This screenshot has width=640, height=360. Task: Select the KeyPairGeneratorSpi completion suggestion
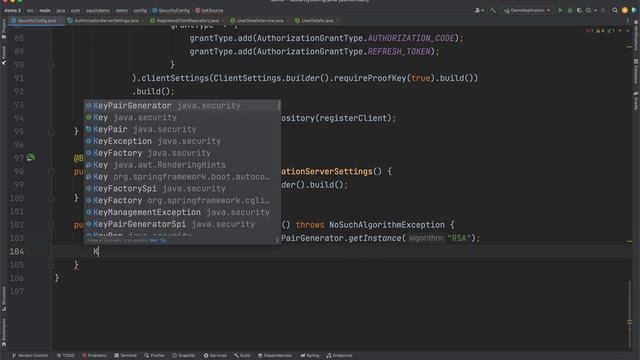(182, 224)
